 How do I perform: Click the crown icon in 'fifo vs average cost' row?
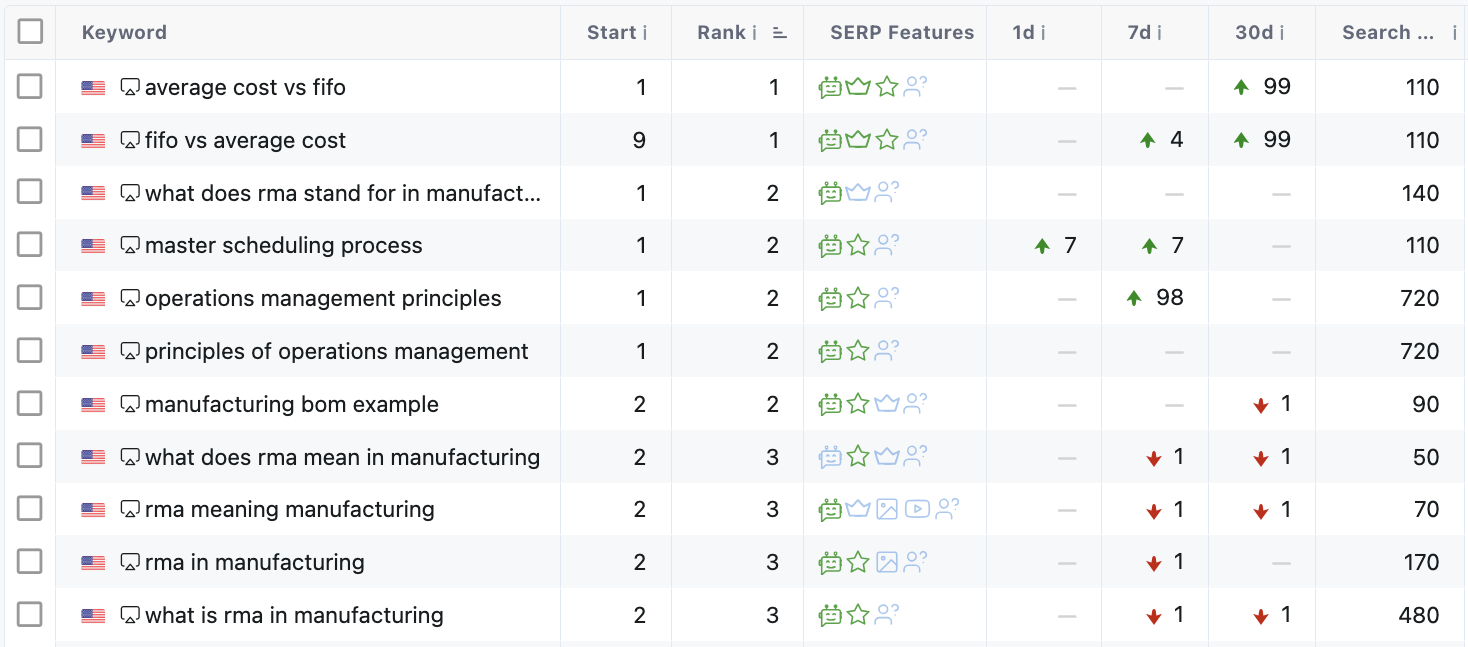pyautogui.click(x=858, y=140)
